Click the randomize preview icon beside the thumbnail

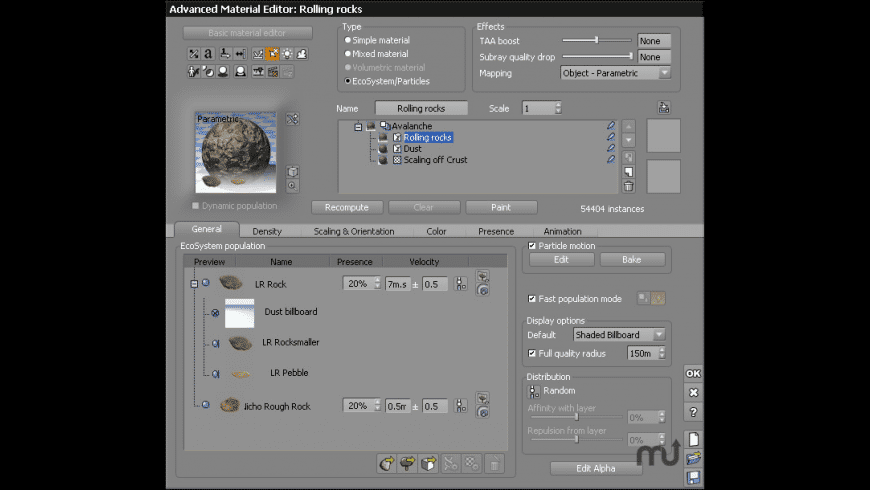click(x=292, y=119)
